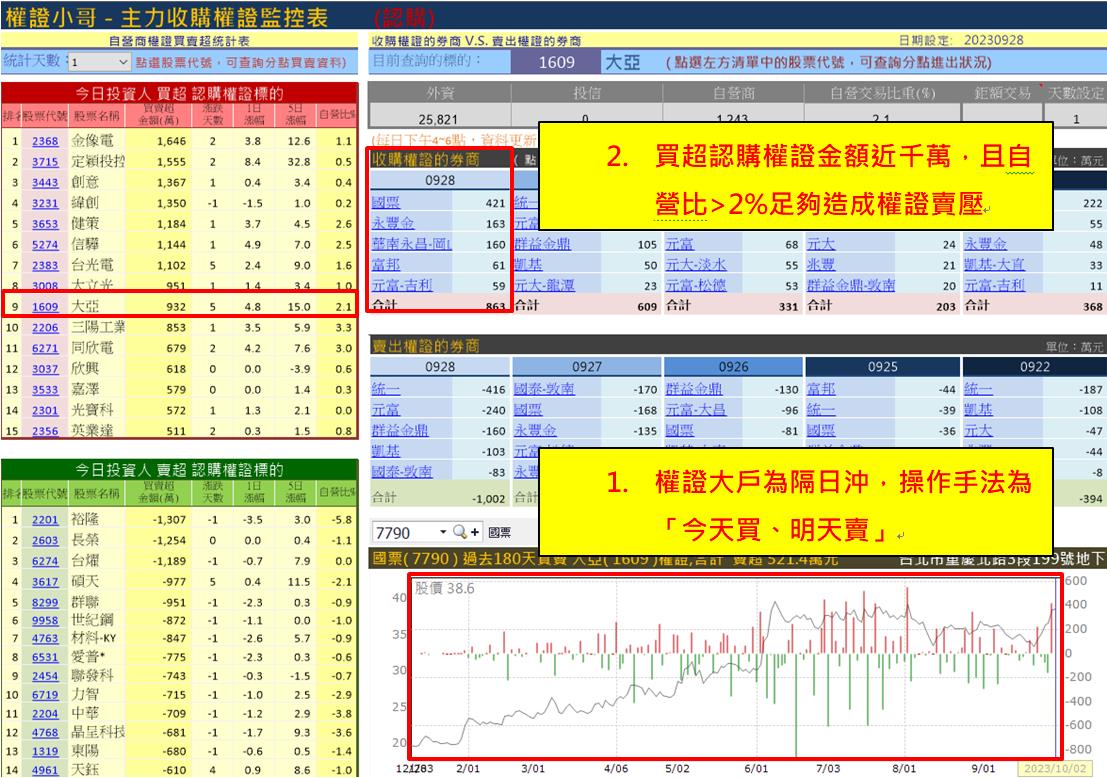
Task: Click buyer broker 元大-淡水 with amount 55
Action: [x=695, y=265]
